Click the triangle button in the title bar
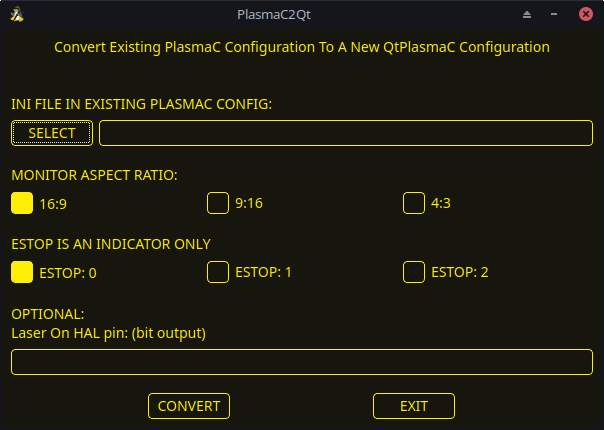The width and height of the screenshot is (604, 430). [x=527, y=15]
